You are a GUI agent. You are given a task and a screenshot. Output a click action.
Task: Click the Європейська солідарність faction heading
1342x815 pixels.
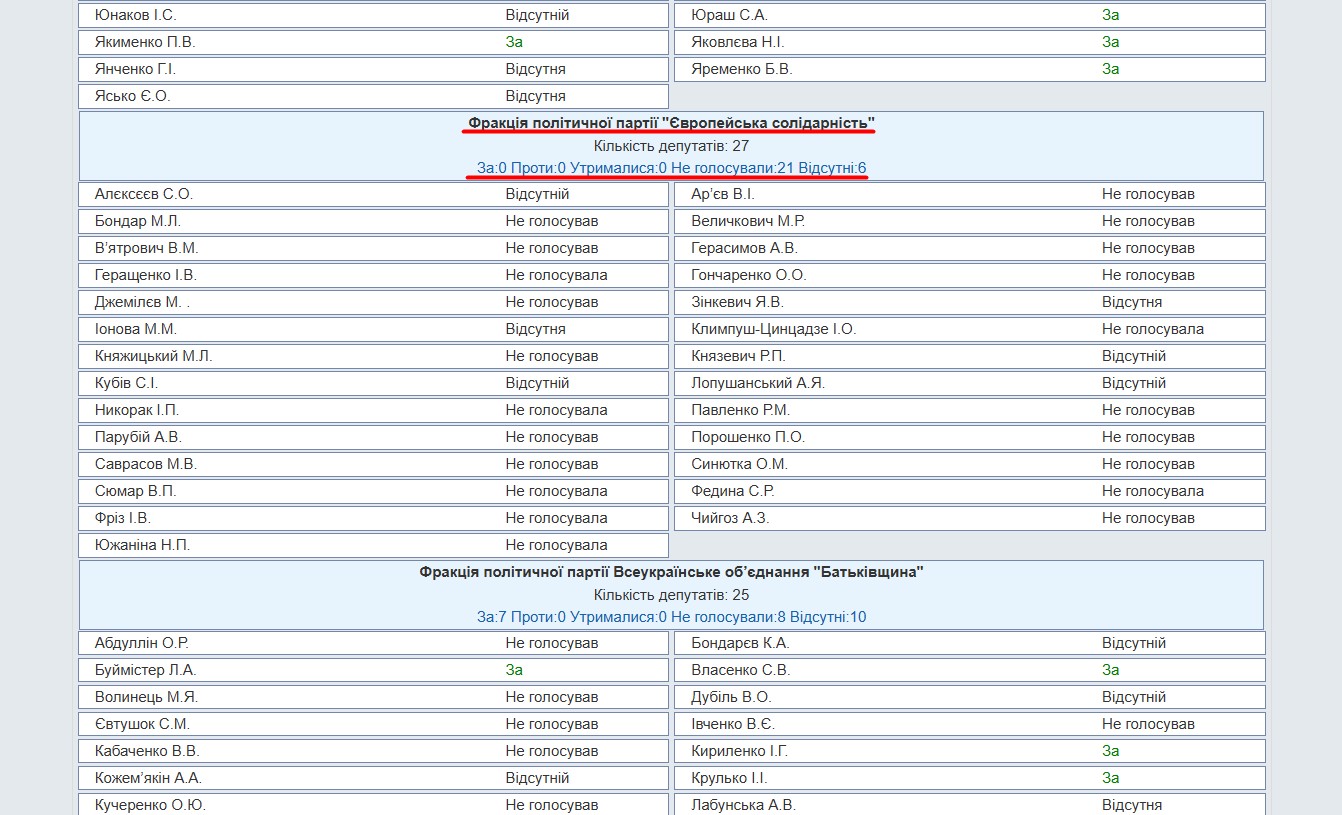pos(671,122)
